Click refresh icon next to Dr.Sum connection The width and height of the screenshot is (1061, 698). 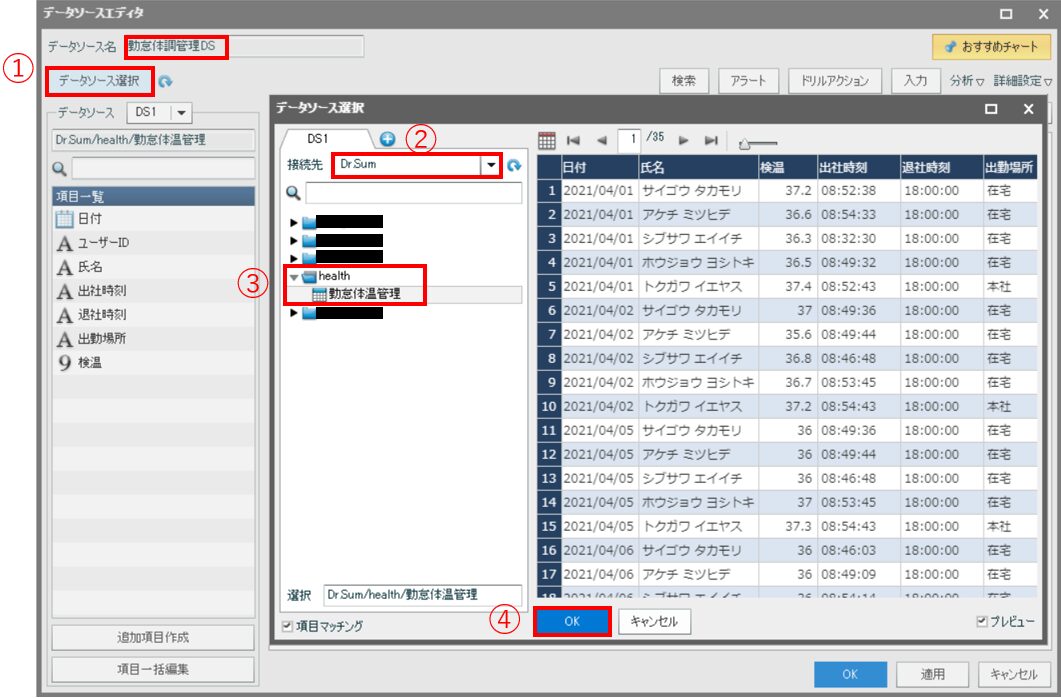pos(515,165)
